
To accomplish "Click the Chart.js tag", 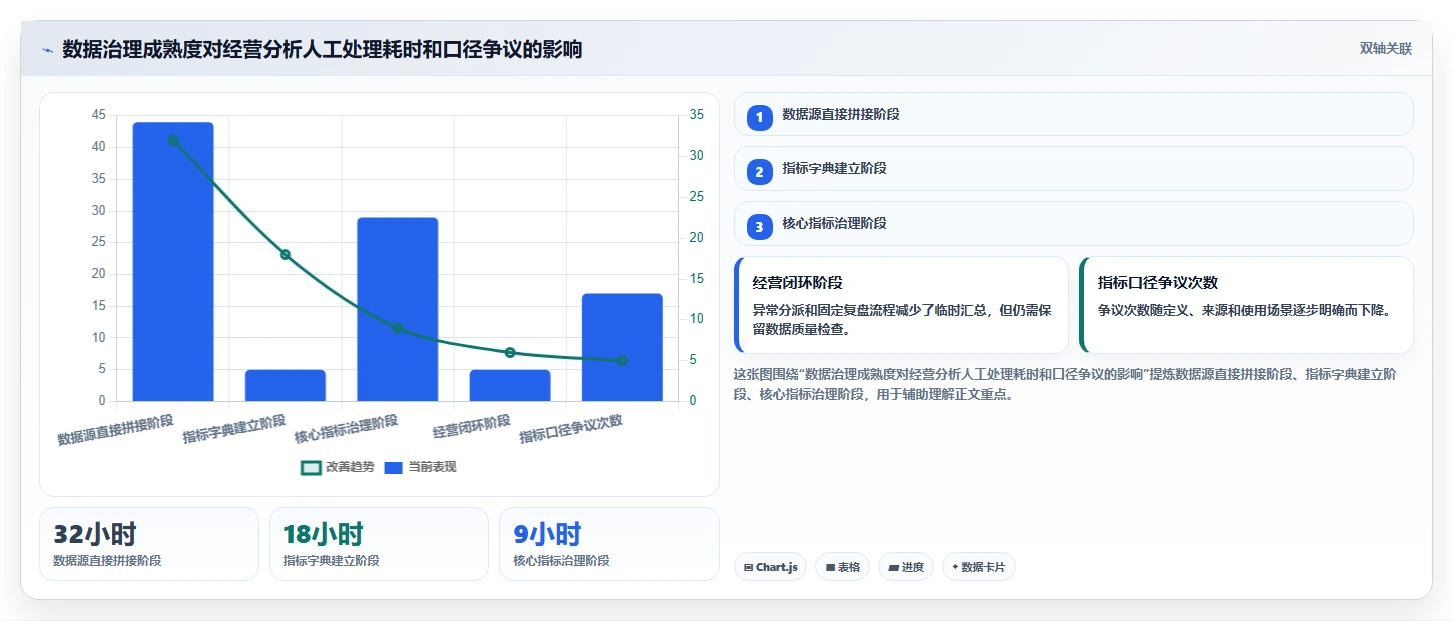I will [770, 567].
